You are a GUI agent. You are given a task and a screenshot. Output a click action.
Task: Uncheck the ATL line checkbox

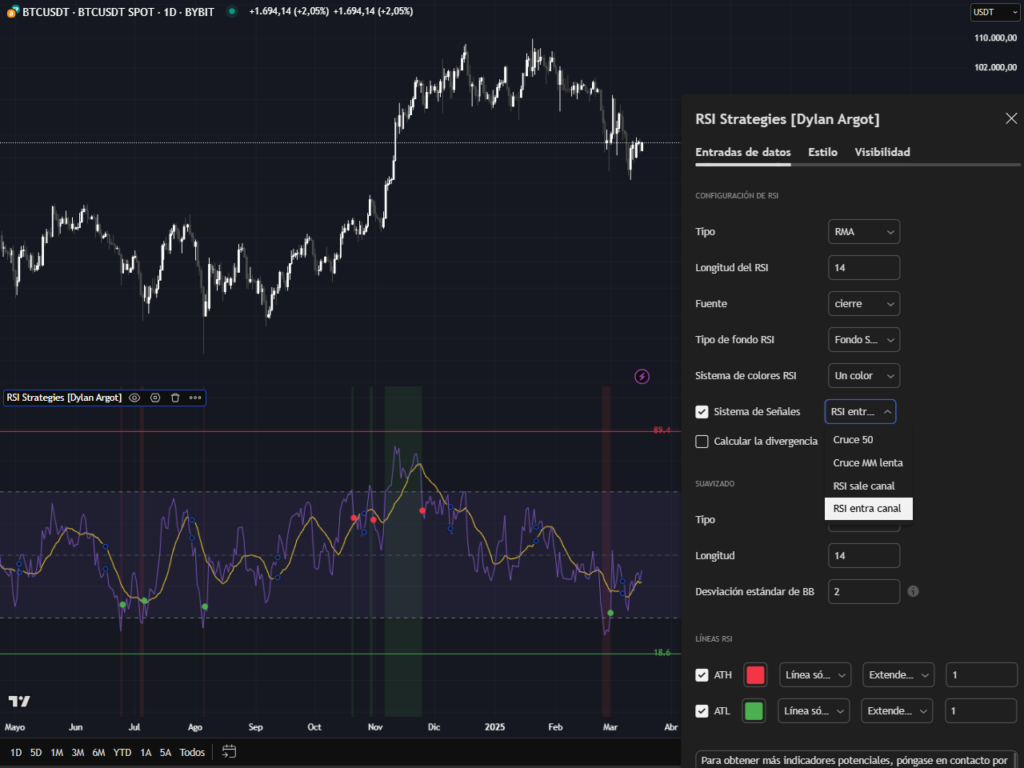[x=702, y=711]
